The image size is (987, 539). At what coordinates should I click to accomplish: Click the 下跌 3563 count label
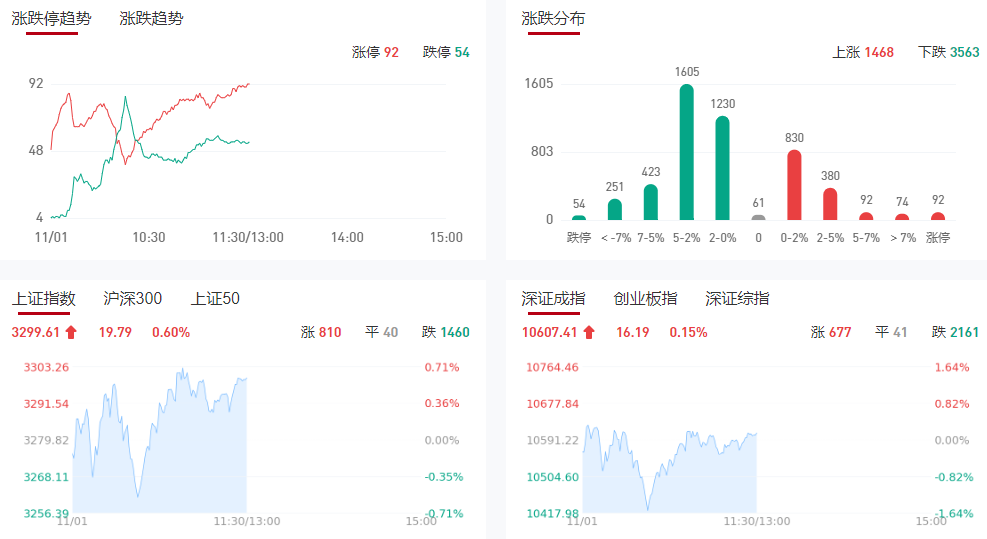click(948, 52)
